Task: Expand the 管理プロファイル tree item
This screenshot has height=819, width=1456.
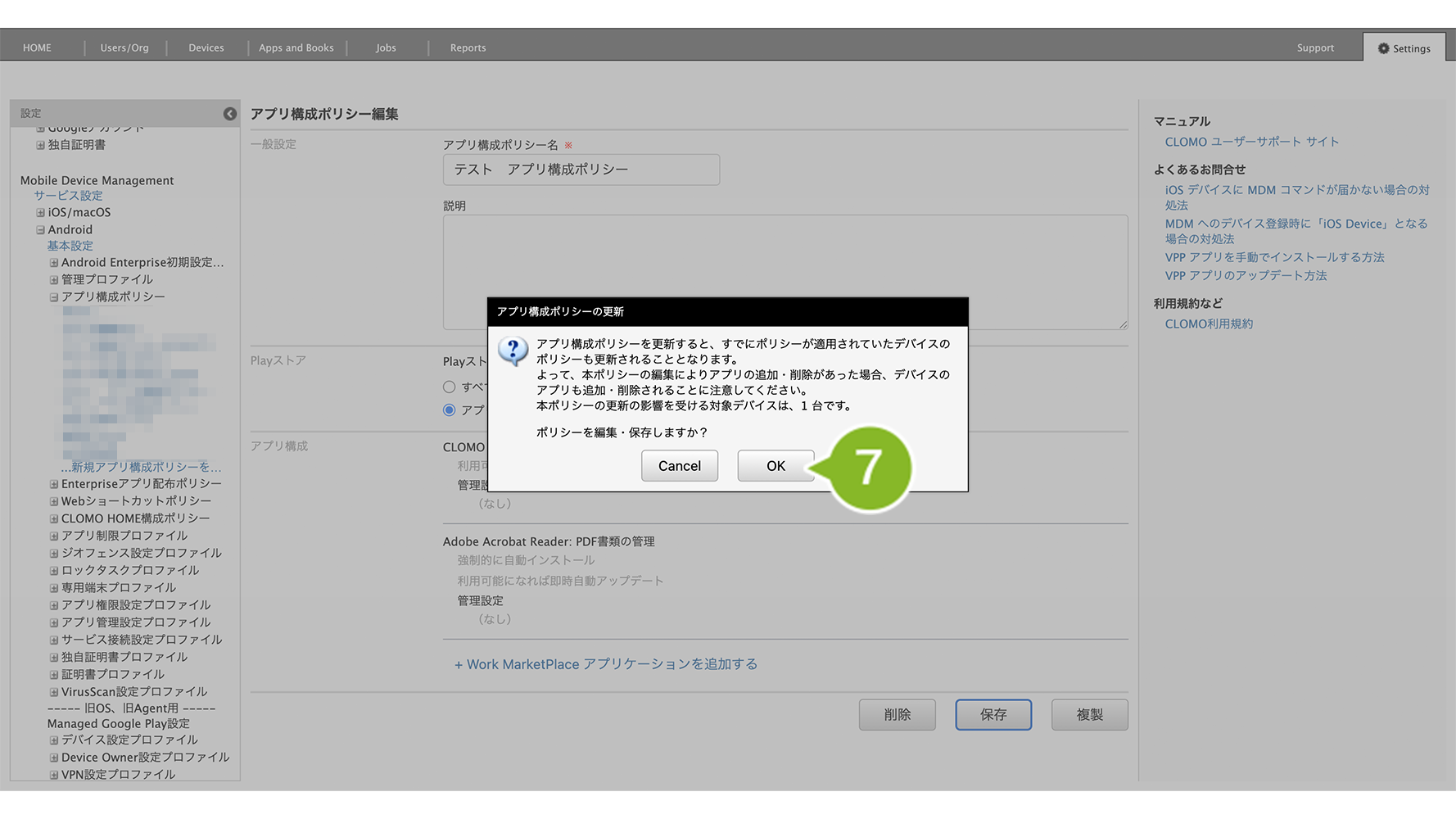Action: coord(54,280)
